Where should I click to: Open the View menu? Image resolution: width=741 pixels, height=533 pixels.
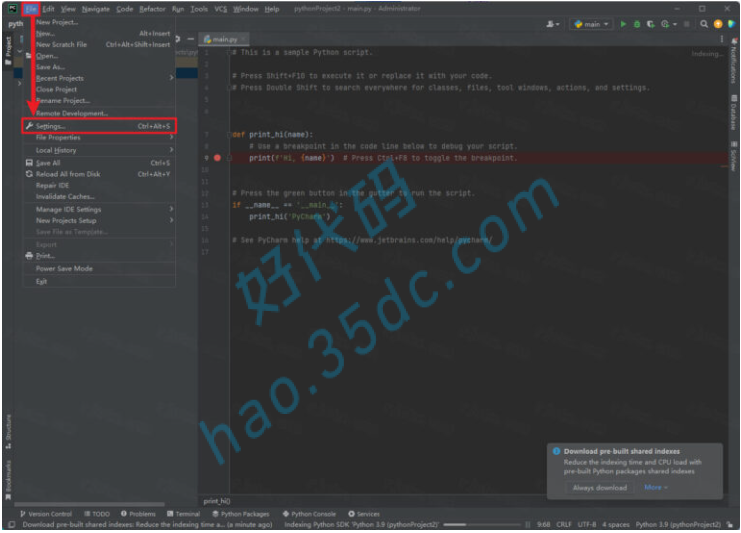coord(68,9)
